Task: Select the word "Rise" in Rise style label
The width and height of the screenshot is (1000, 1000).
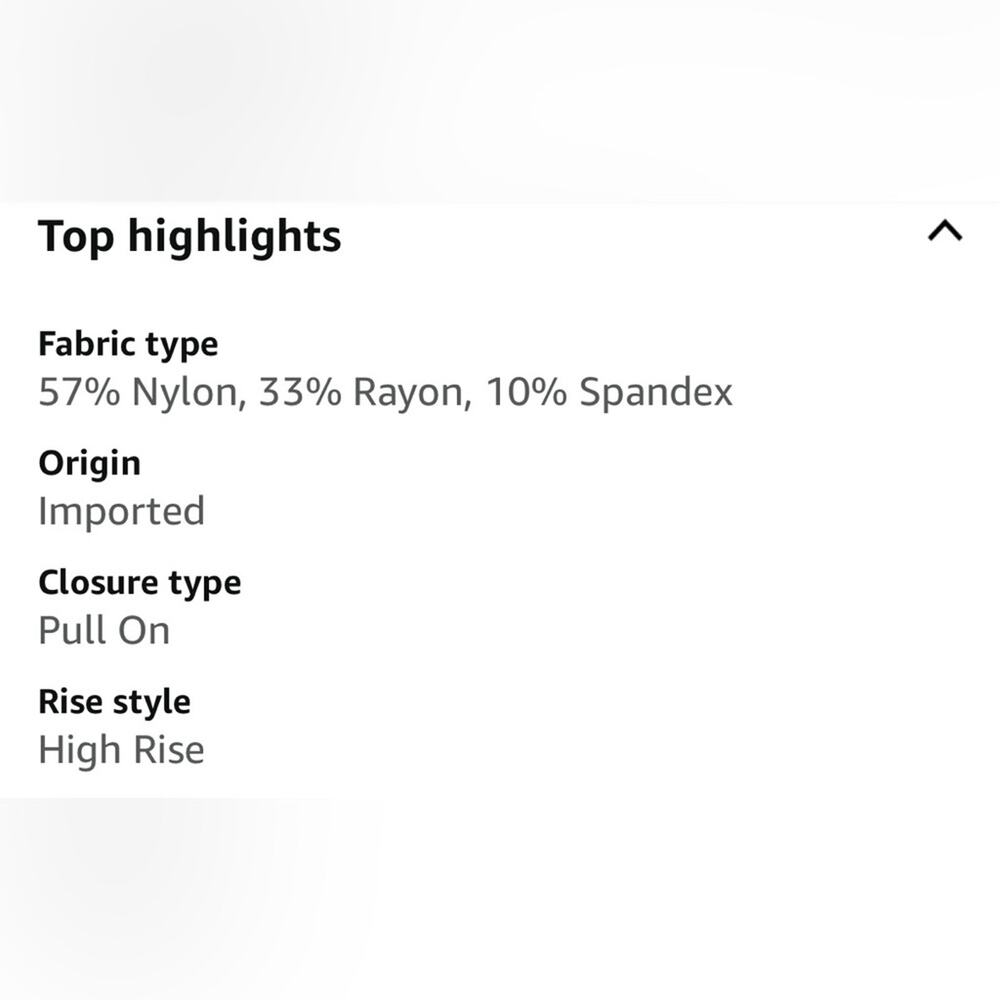Action: 70,702
